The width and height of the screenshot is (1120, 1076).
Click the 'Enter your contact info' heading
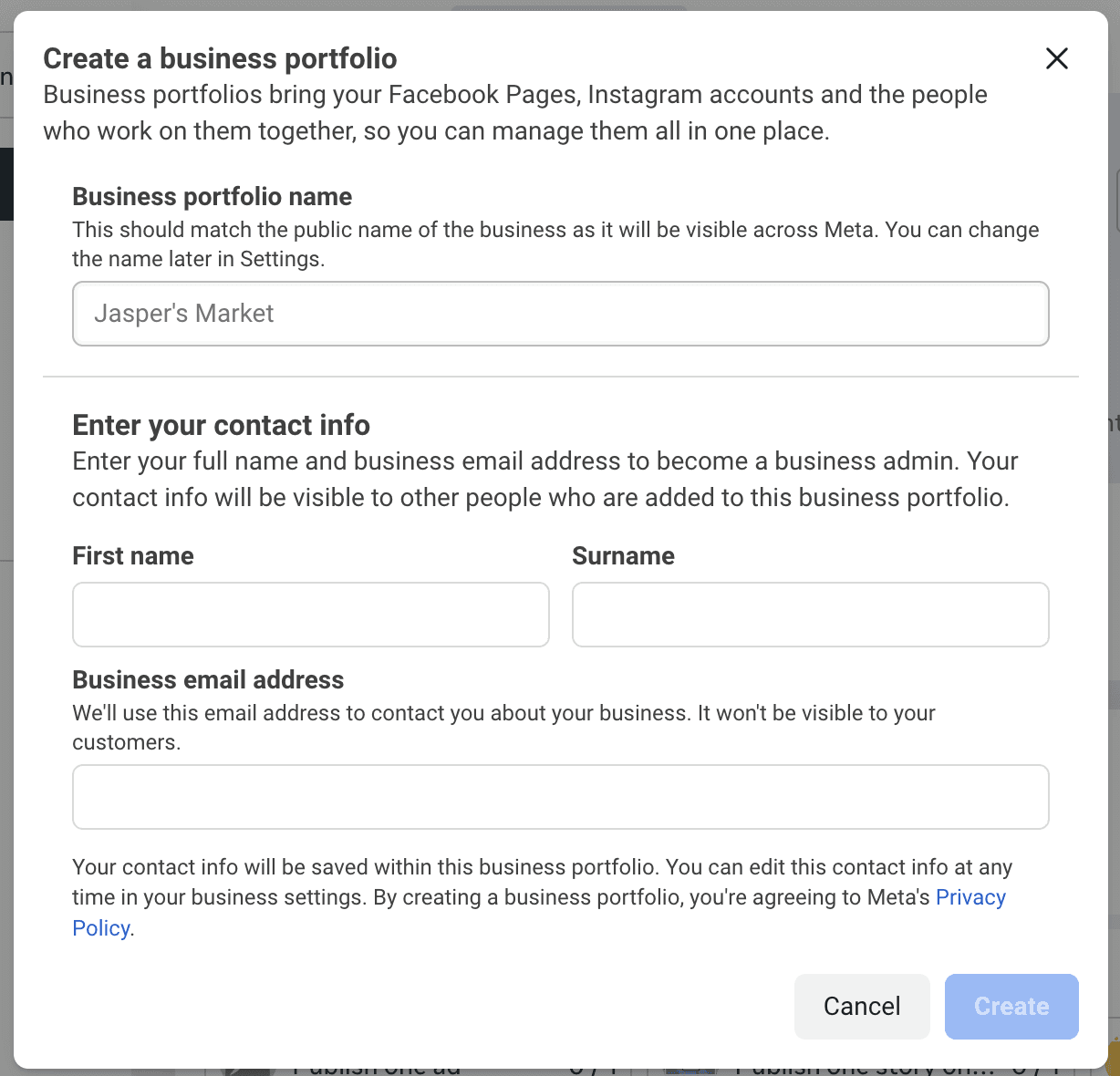pos(221,425)
